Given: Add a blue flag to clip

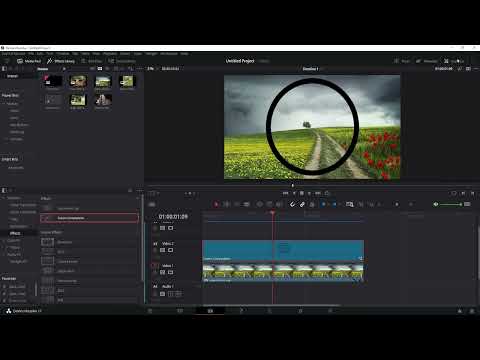Looking at the screenshot, I should point(323,204).
